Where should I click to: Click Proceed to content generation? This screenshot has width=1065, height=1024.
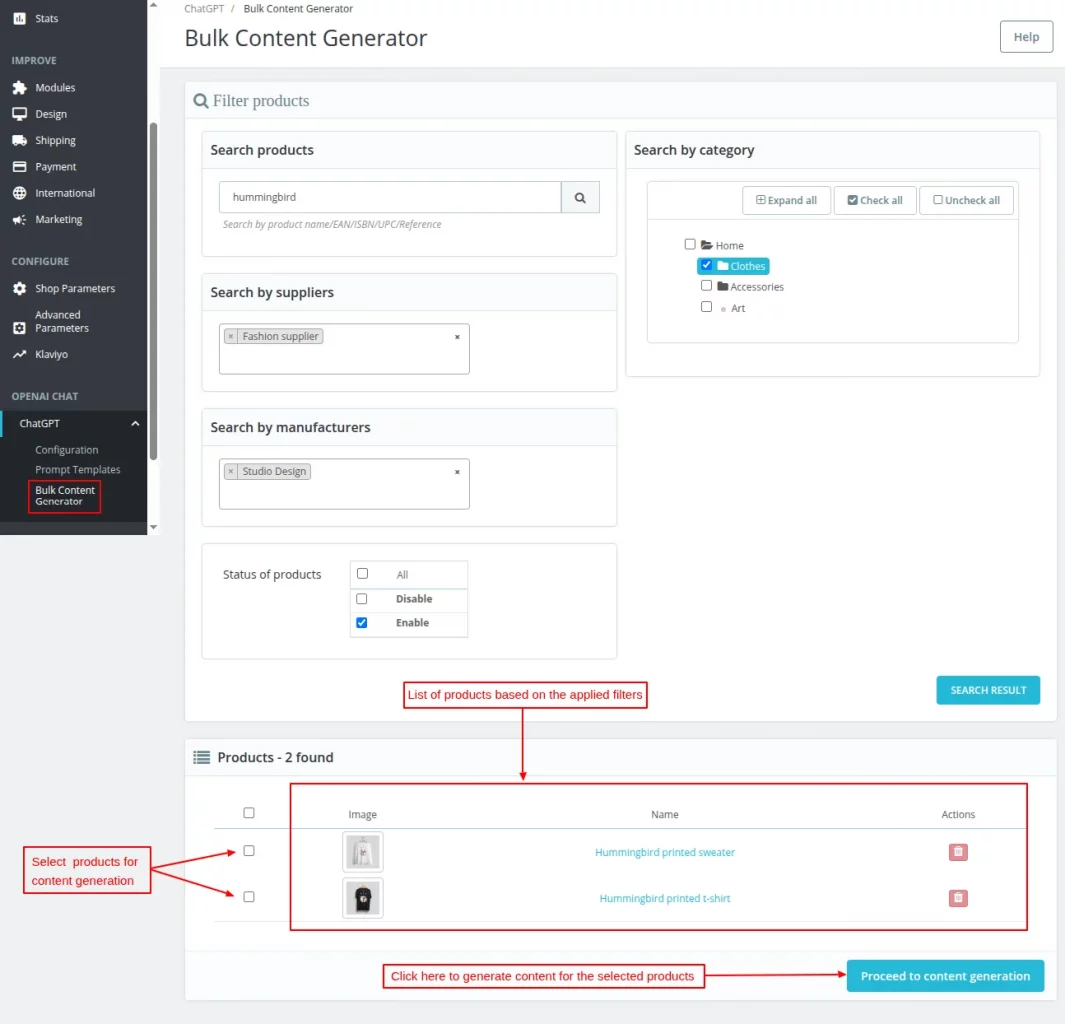[945, 976]
